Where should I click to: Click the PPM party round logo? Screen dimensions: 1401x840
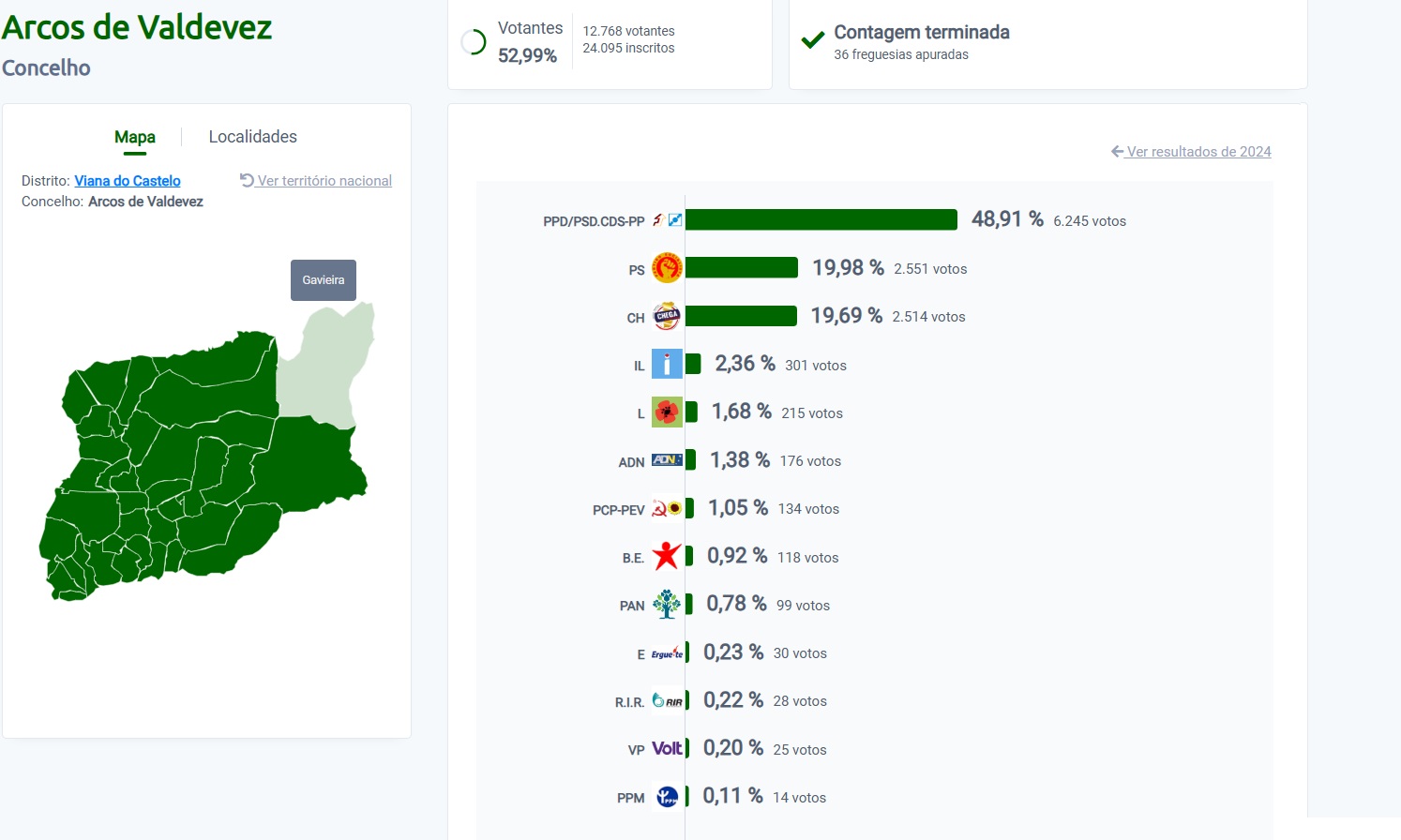pyautogui.click(x=667, y=797)
